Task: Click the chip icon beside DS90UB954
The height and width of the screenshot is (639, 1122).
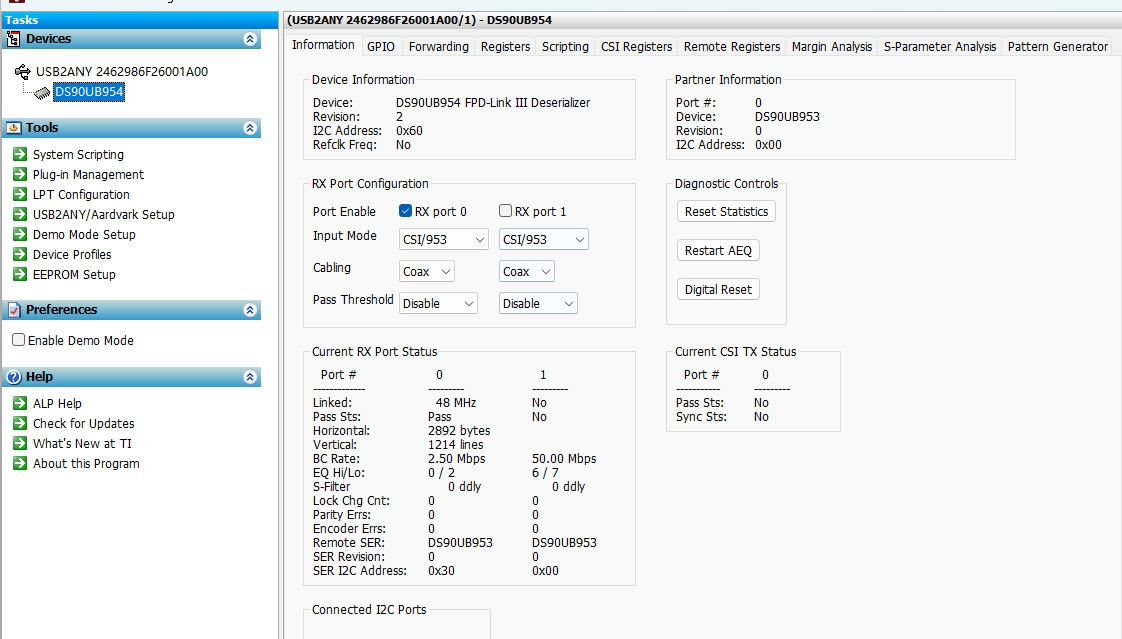Action: pyautogui.click(x=43, y=92)
